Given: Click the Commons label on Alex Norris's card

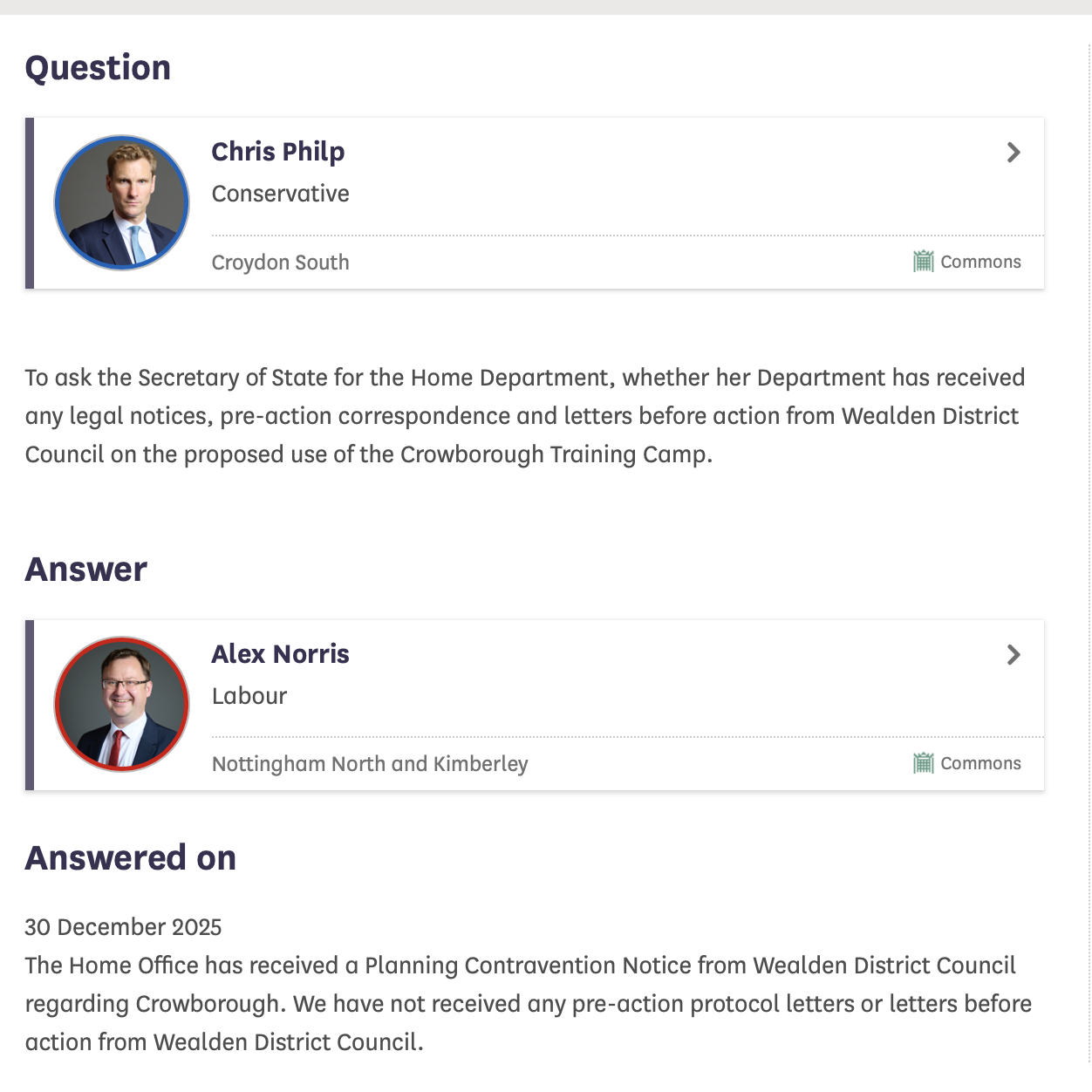Looking at the screenshot, I should [x=980, y=763].
